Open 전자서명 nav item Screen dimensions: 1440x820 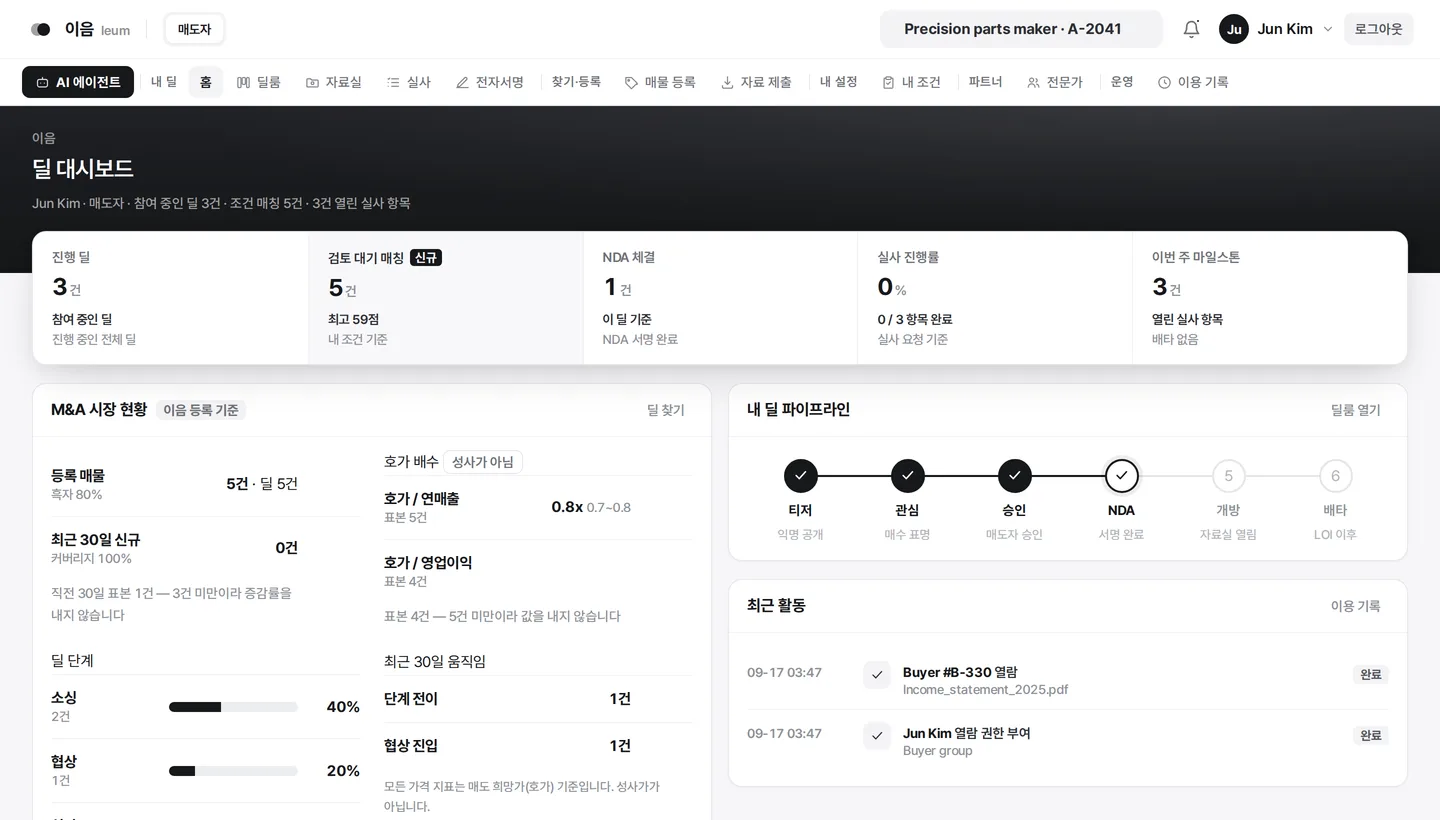pos(490,82)
